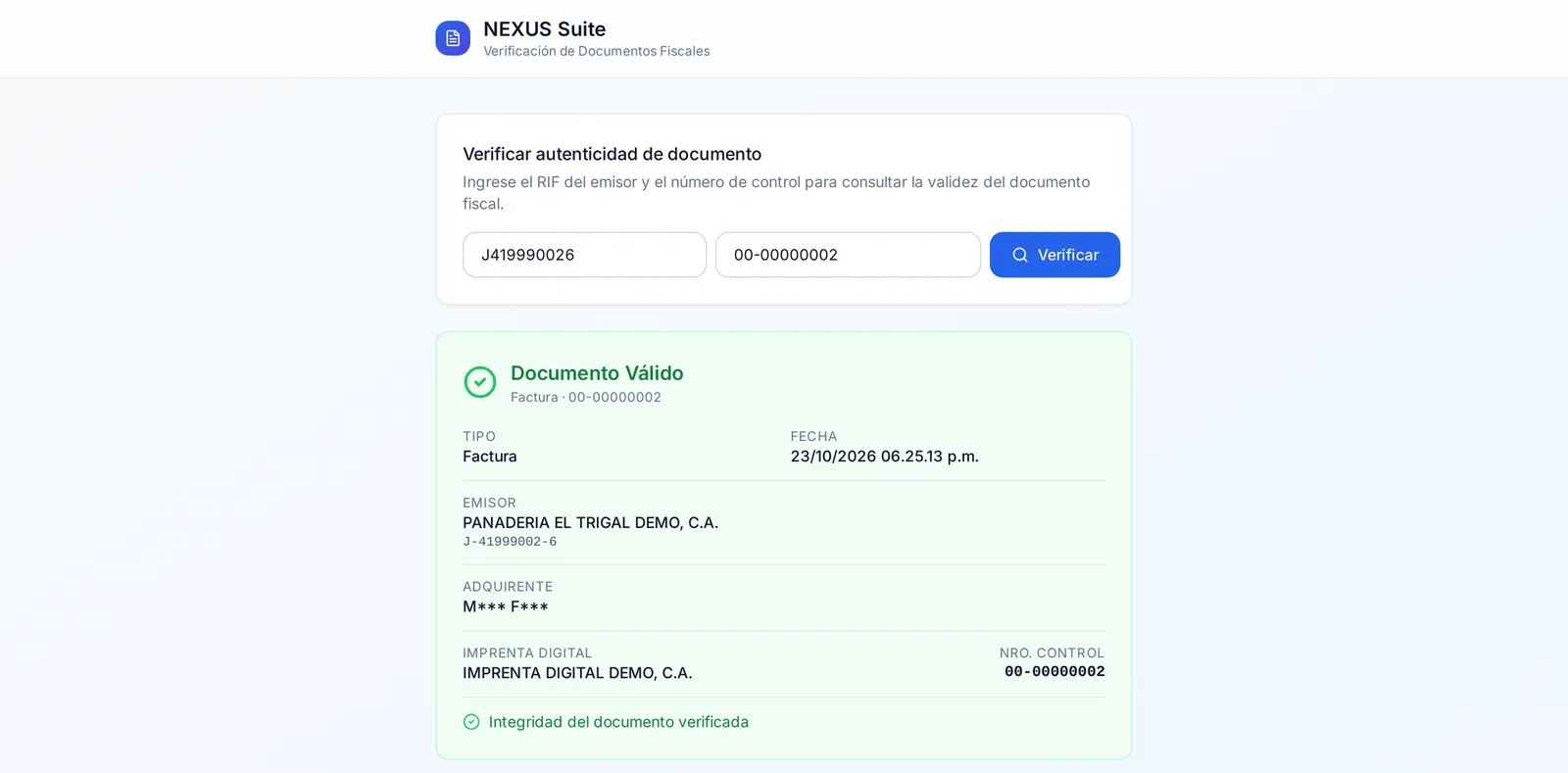Click the Factura value under TIPO

490,457
